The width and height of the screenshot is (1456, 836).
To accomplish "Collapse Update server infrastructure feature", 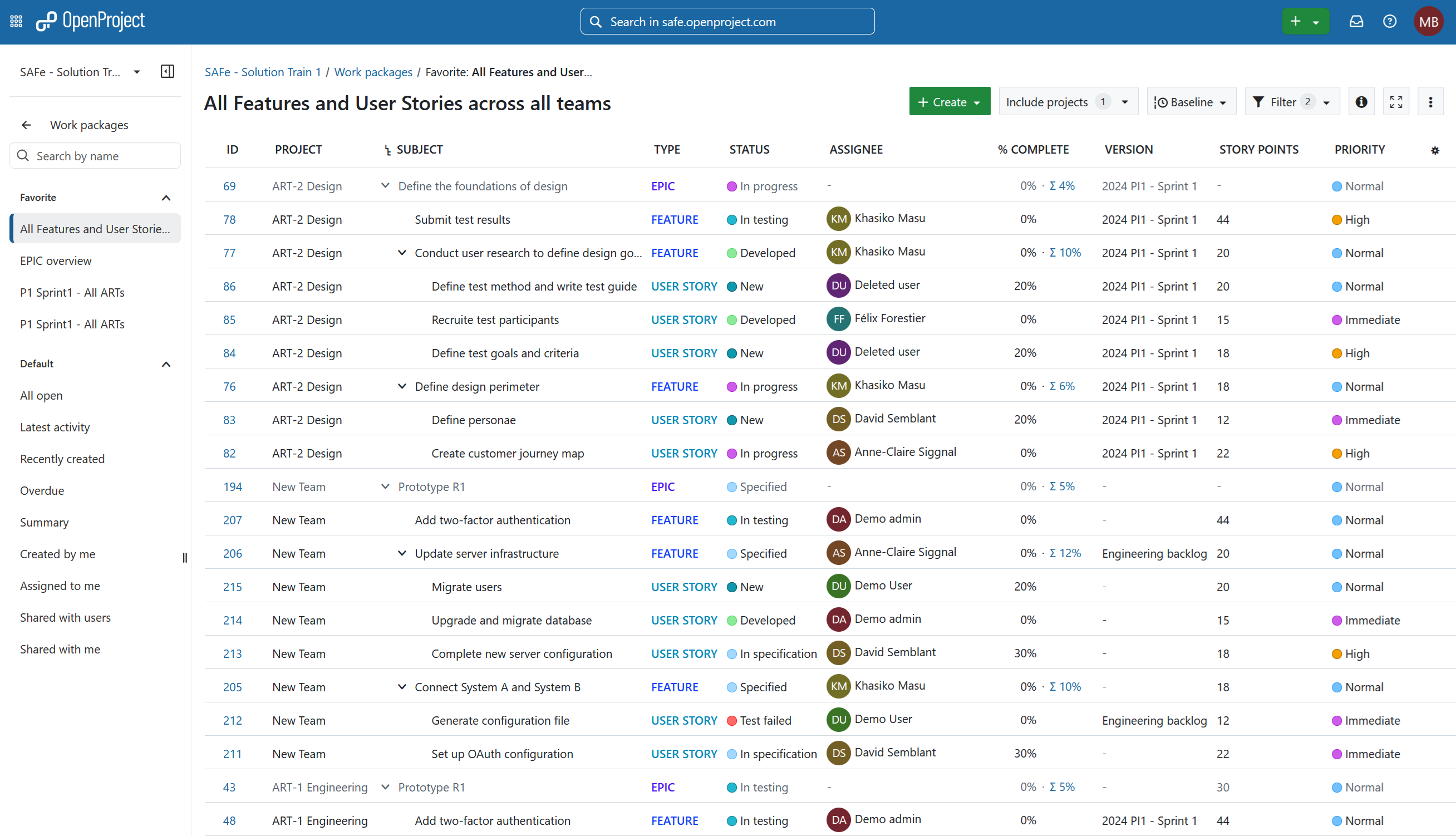I will pyautogui.click(x=402, y=553).
